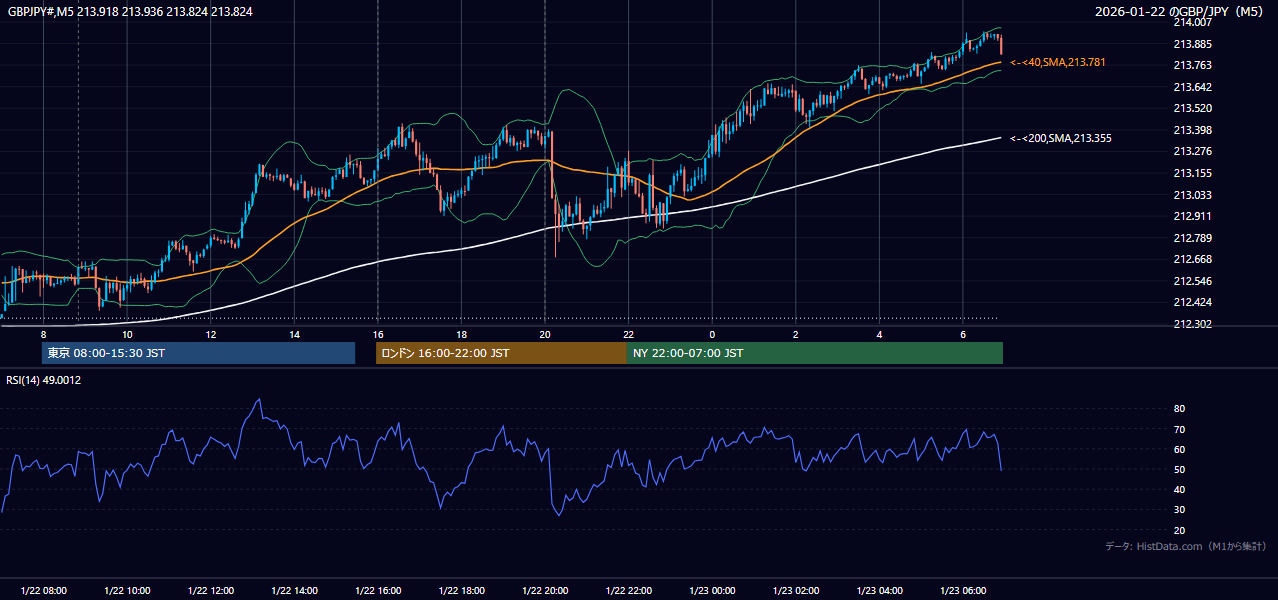Image resolution: width=1278 pixels, height=600 pixels.
Task: Click the 1/22 12:00 date label
Action: pyautogui.click(x=211, y=591)
